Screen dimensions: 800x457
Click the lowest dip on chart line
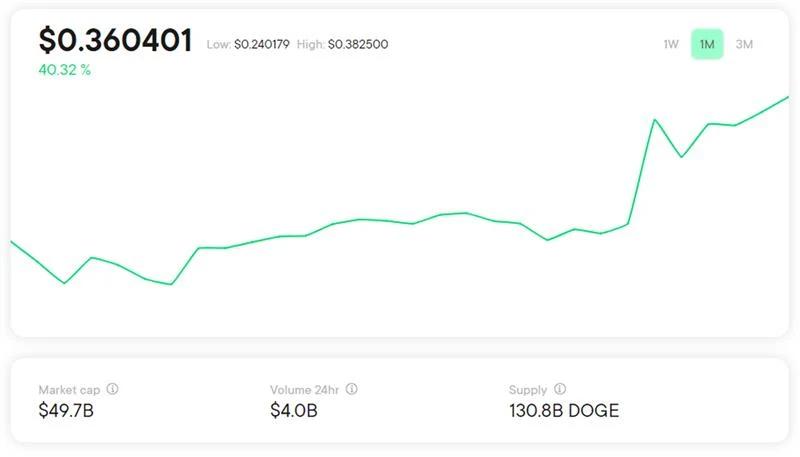click(171, 284)
